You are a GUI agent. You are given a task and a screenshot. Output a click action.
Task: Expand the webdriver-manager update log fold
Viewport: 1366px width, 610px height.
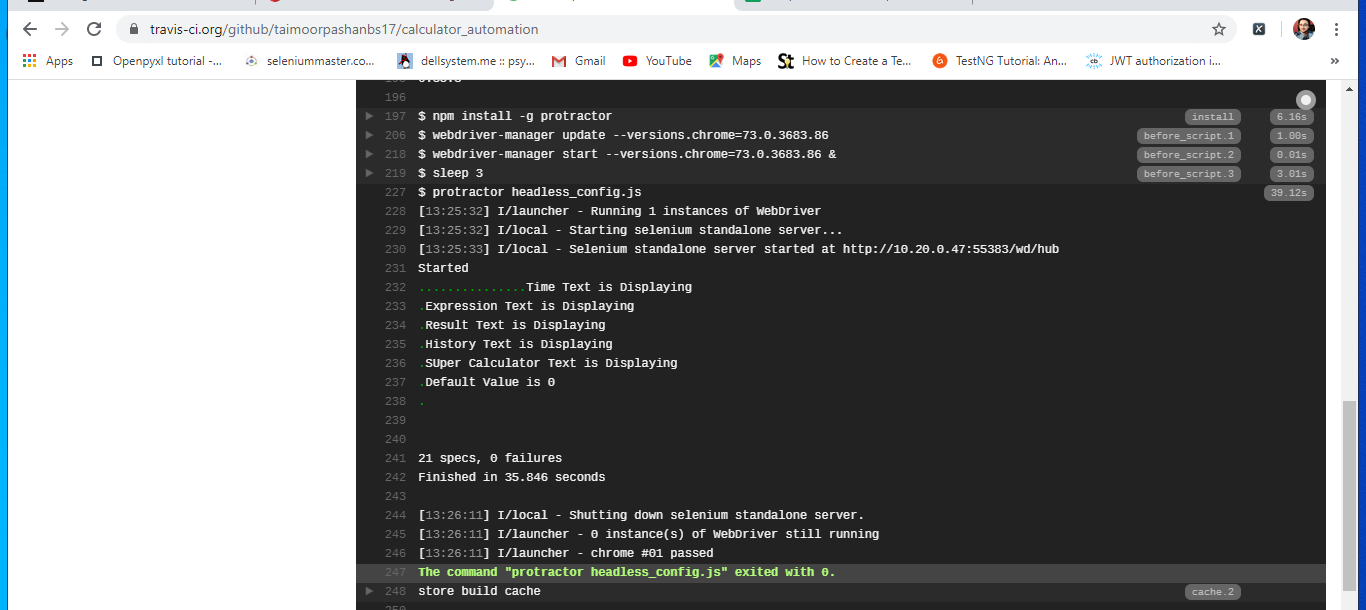point(370,135)
